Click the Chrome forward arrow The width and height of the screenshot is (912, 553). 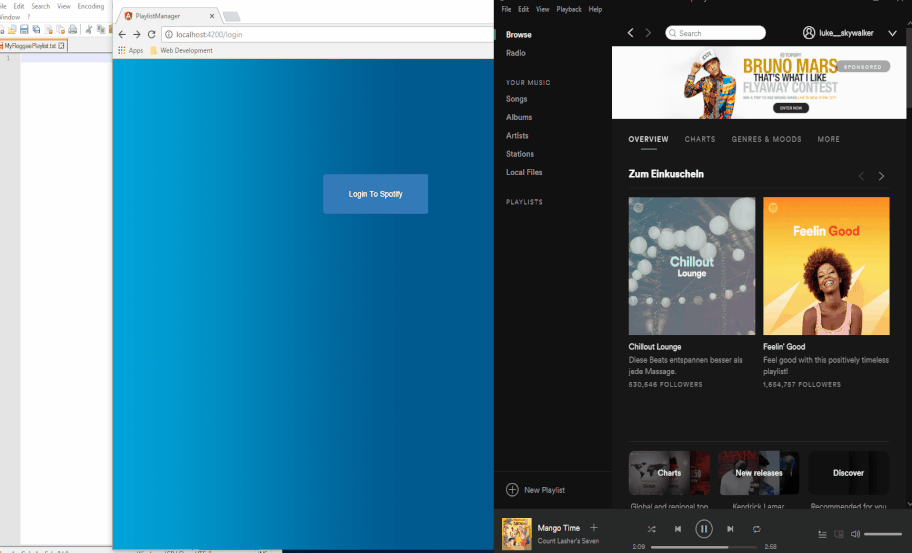[x=137, y=34]
